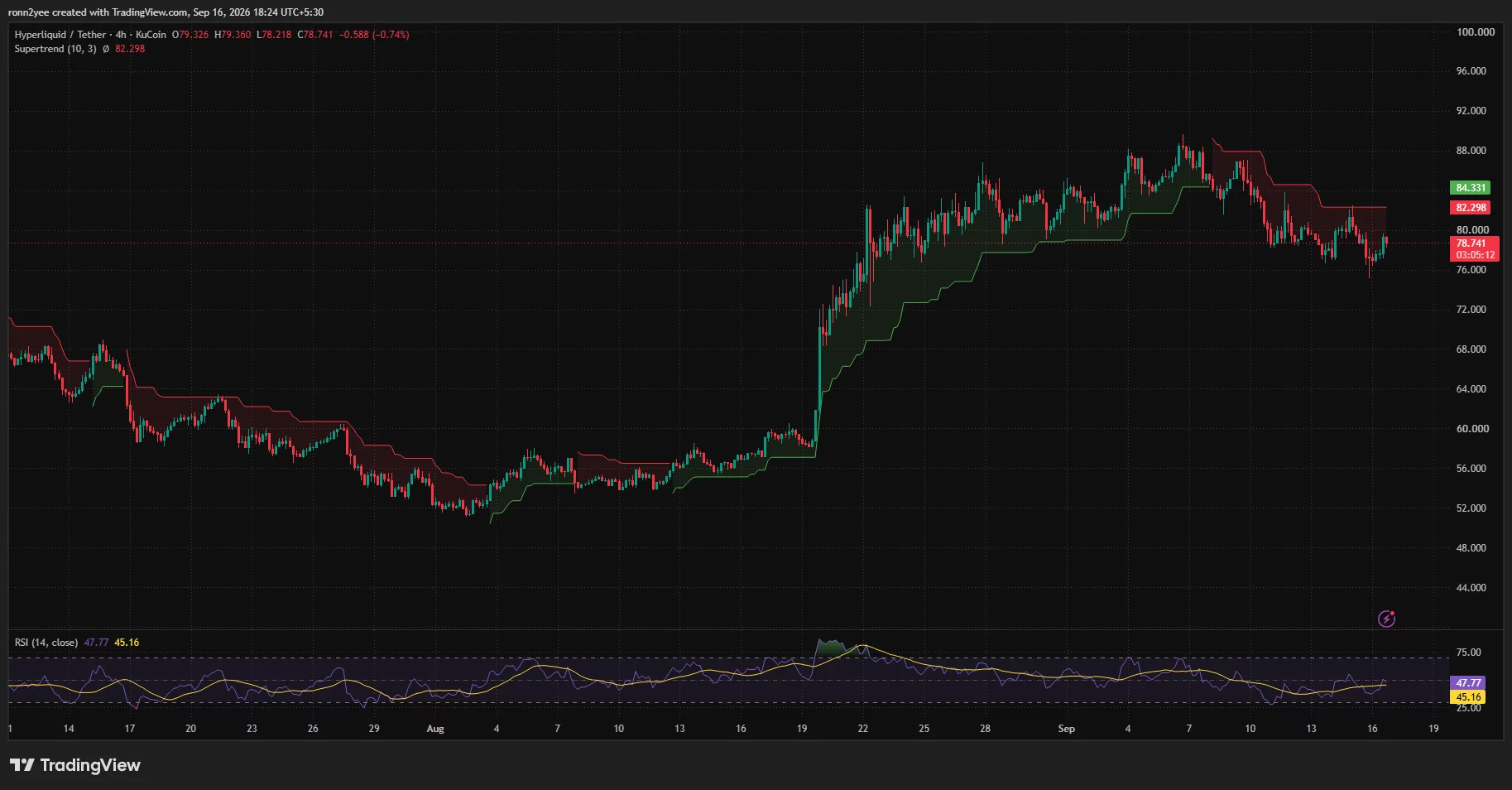The image size is (1512, 790).
Task: Click the 03:05:12 bar countdown timer
Action: (1475, 255)
